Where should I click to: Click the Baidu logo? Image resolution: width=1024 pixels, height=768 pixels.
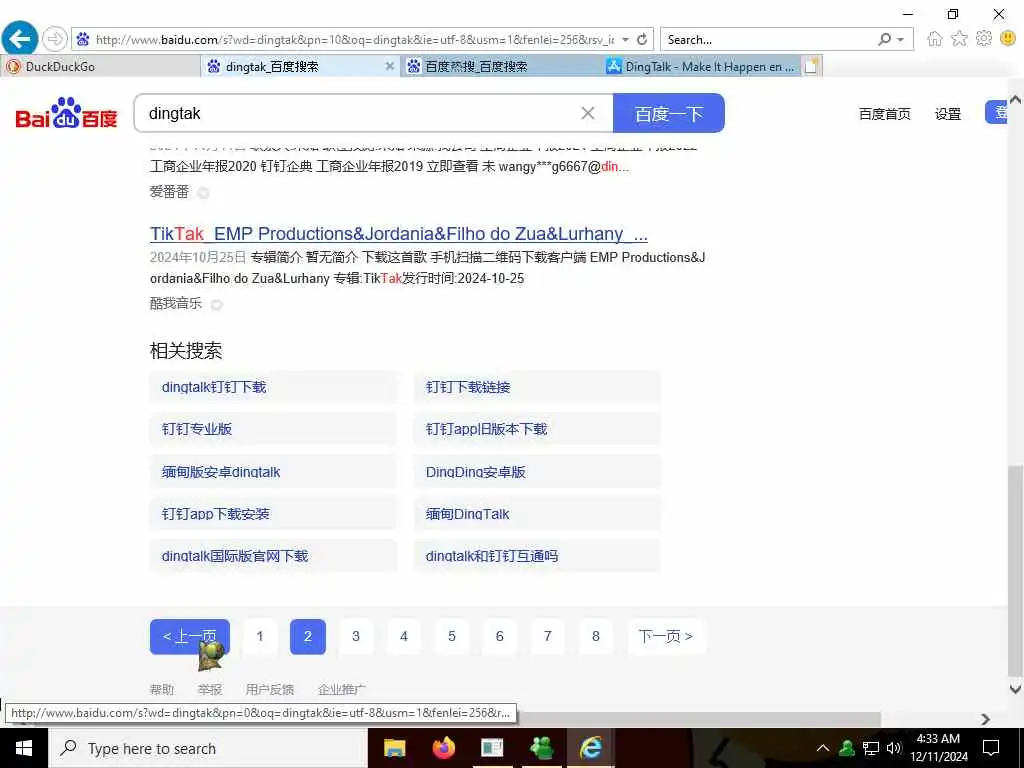click(66, 113)
